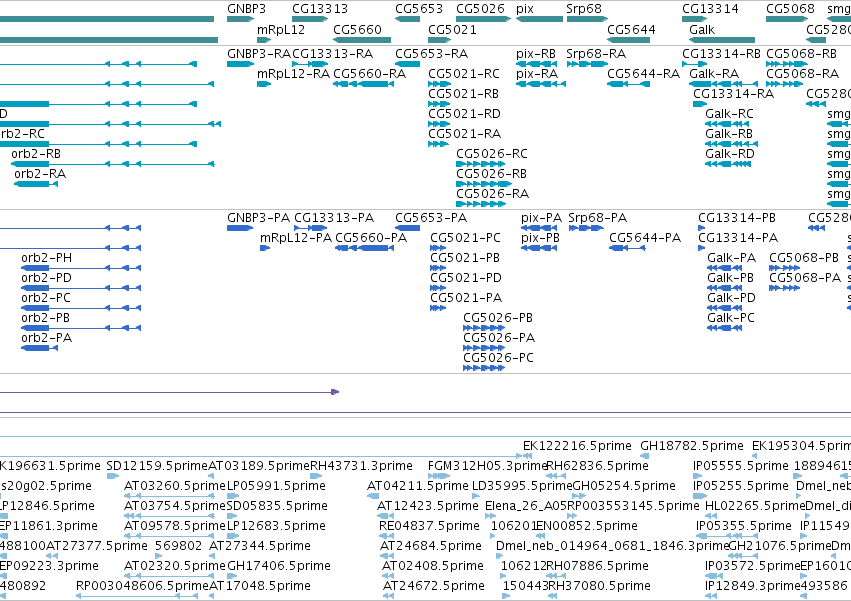
Task: Click the CG5021-PC protein label
Action: tap(466, 238)
